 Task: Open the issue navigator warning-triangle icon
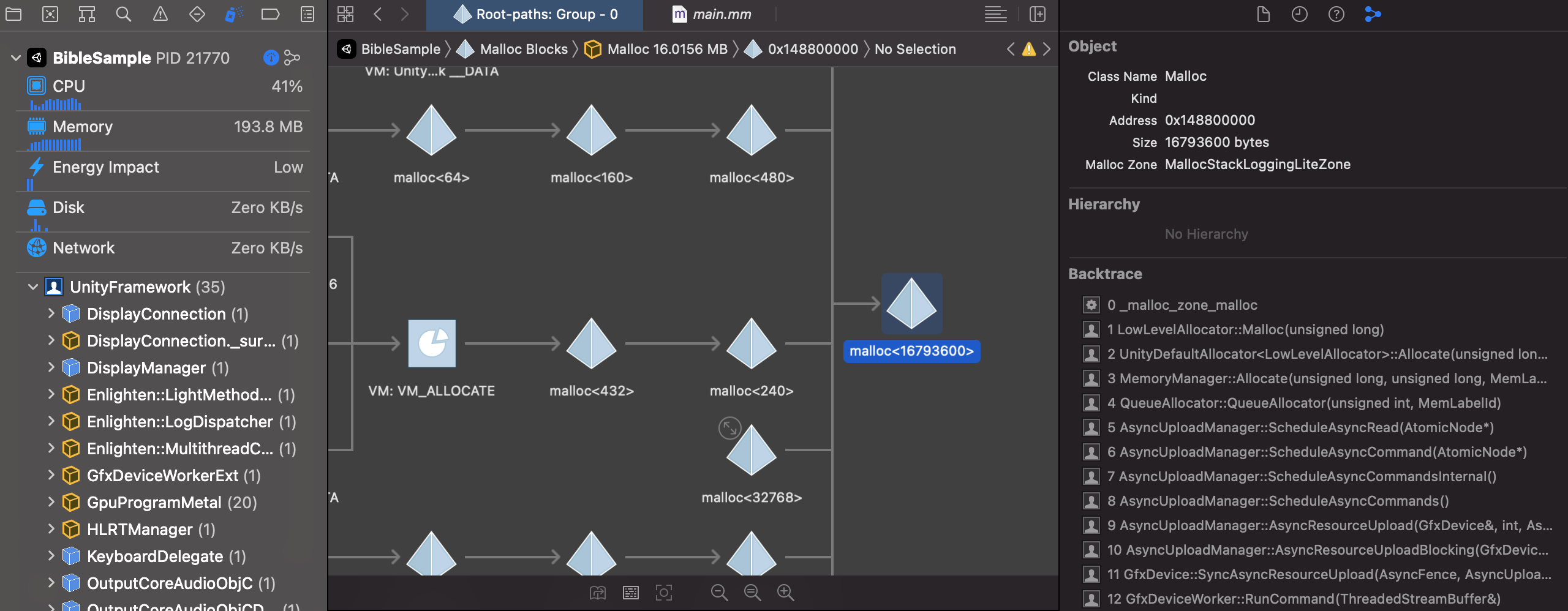(x=160, y=13)
